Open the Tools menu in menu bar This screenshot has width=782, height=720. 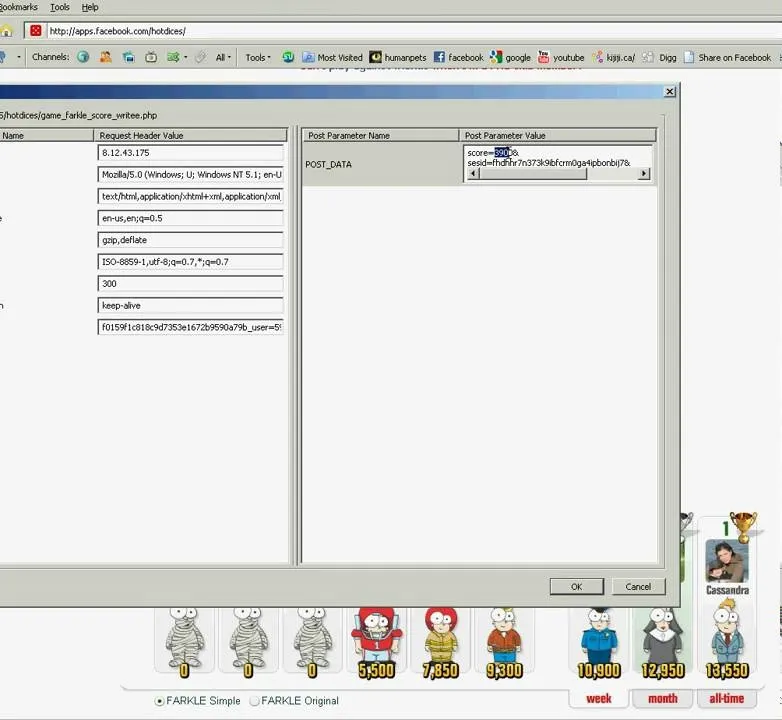coord(60,7)
